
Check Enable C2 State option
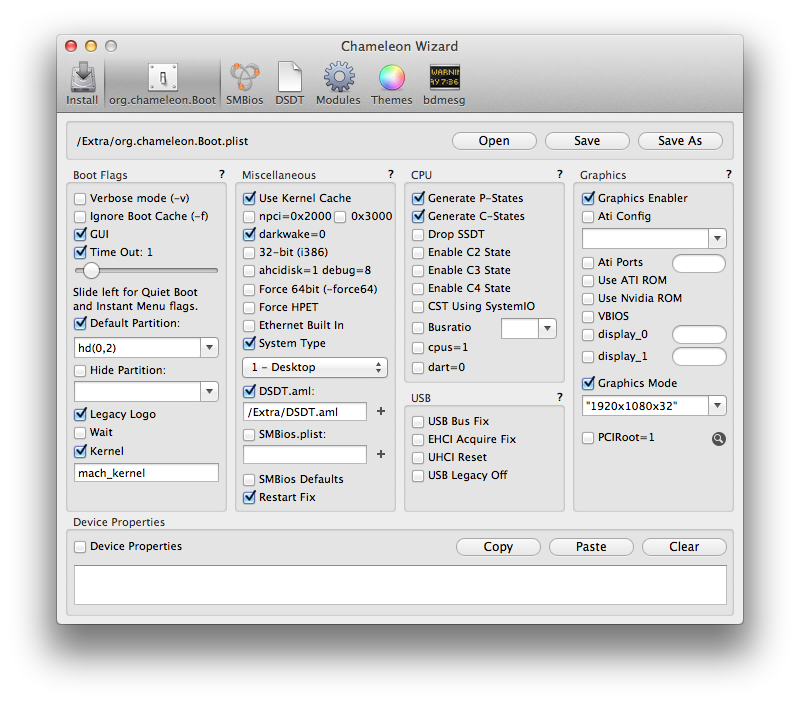(x=418, y=253)
